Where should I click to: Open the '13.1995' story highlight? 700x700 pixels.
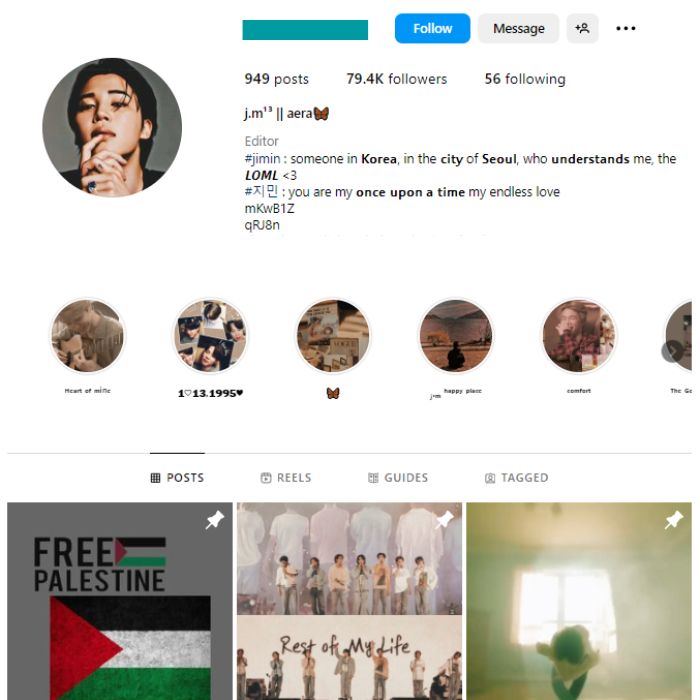click(x=210, y=336)
